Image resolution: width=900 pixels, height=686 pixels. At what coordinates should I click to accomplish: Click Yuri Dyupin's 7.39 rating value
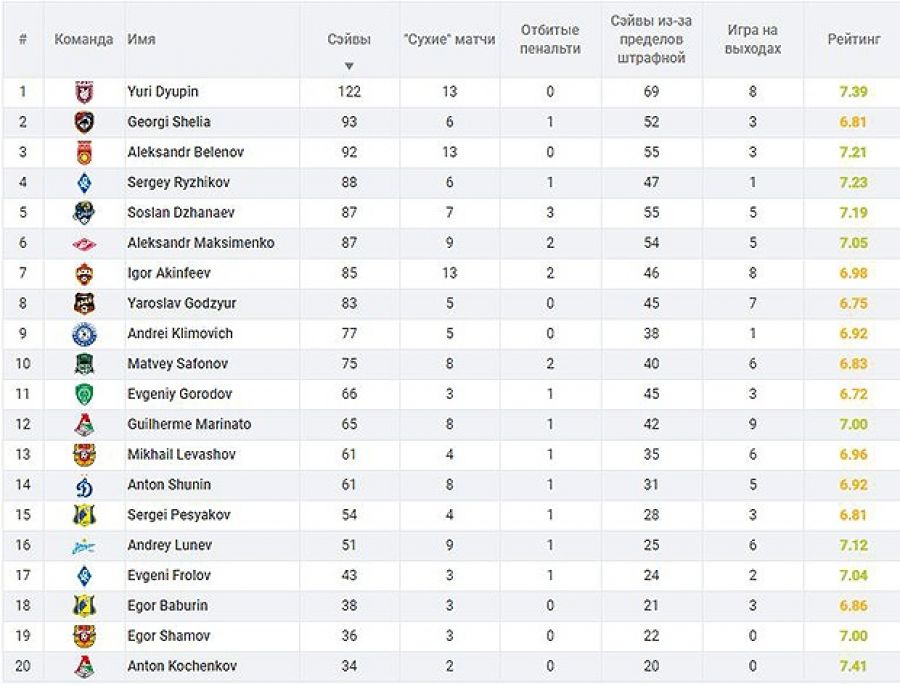(x=853, y=92)
